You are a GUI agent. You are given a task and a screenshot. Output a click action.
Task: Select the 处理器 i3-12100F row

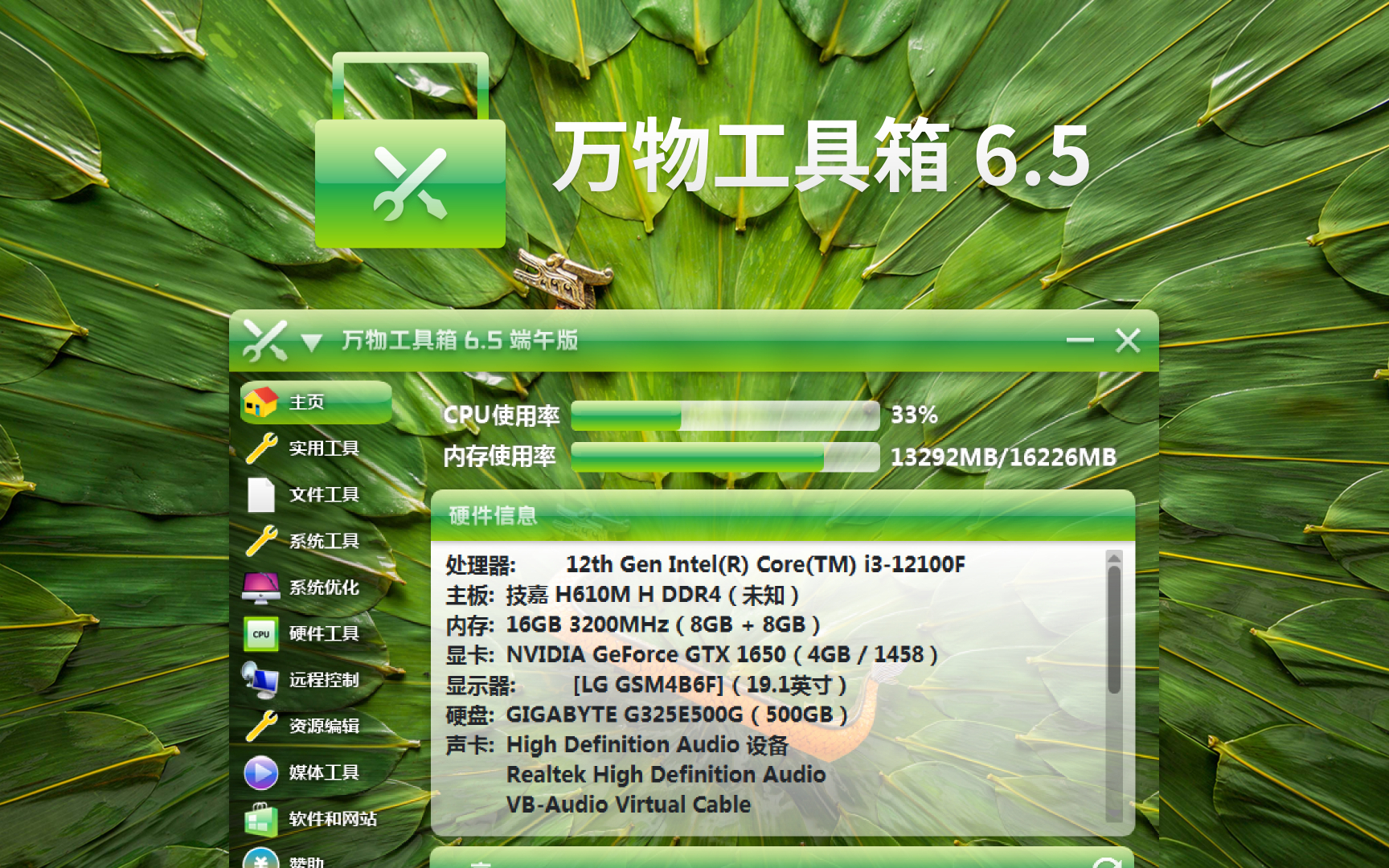(705, 565)
